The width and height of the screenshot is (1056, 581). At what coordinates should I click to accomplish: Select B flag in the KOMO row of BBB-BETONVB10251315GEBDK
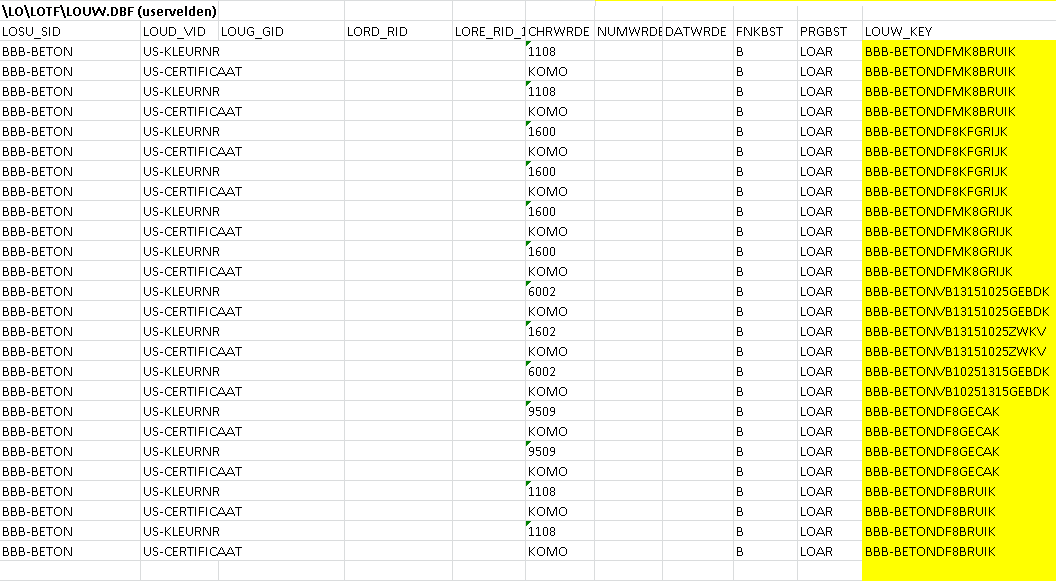pyautogui.click(x=766, y=391)
